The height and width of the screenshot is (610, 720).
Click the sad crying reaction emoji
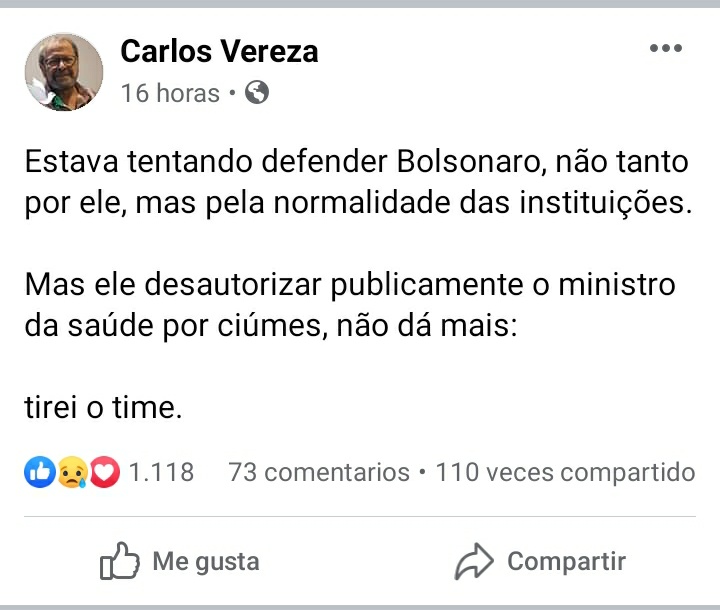pyautogui.click(x=72, y=472)
